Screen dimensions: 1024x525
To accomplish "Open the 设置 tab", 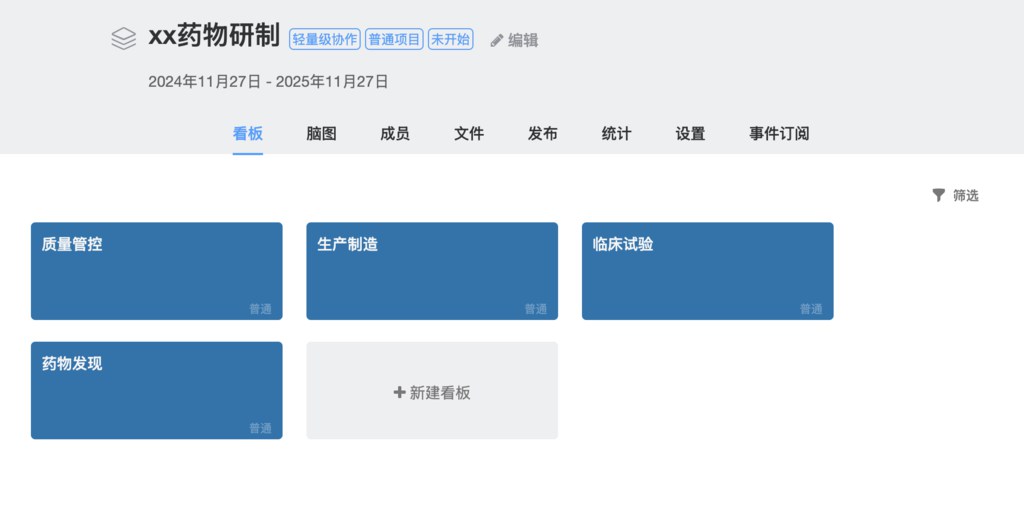I will click(690, 134).
